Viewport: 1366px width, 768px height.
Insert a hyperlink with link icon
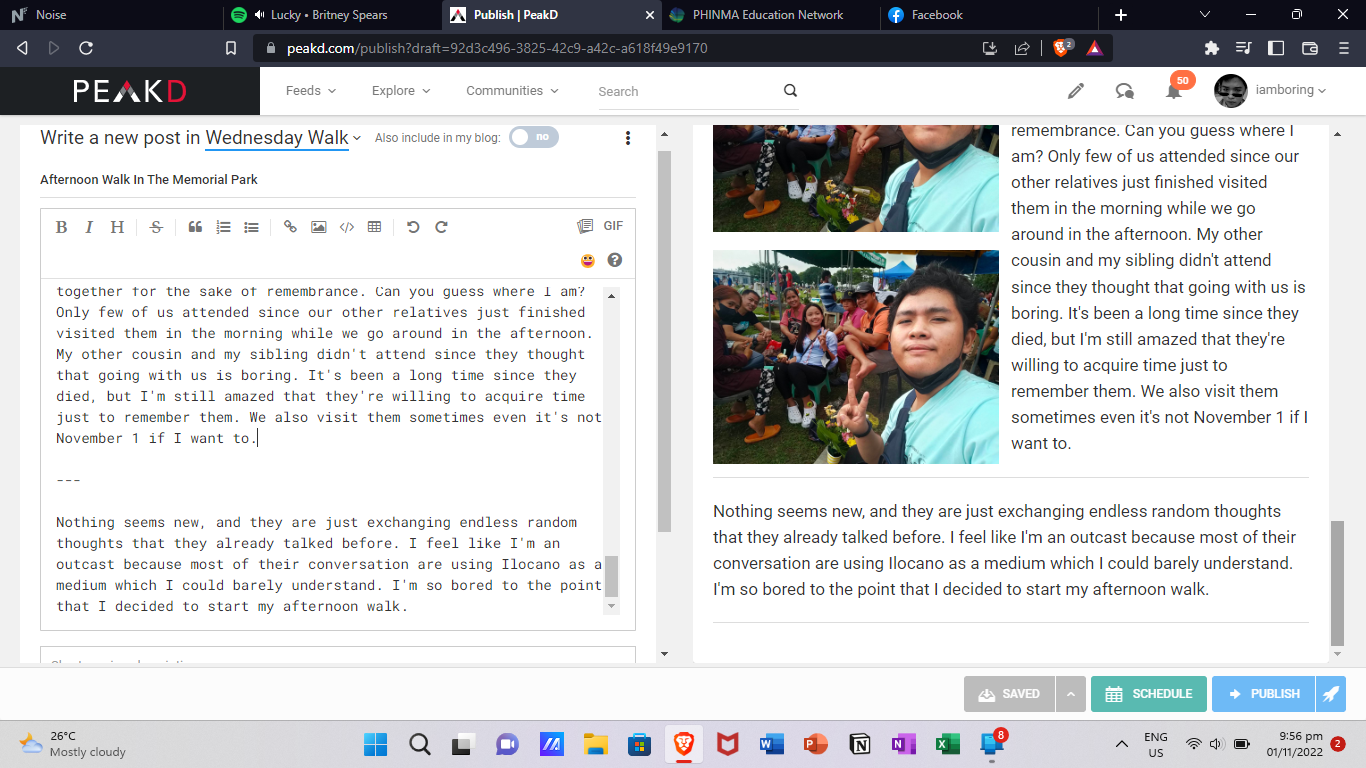click(290, 227)
